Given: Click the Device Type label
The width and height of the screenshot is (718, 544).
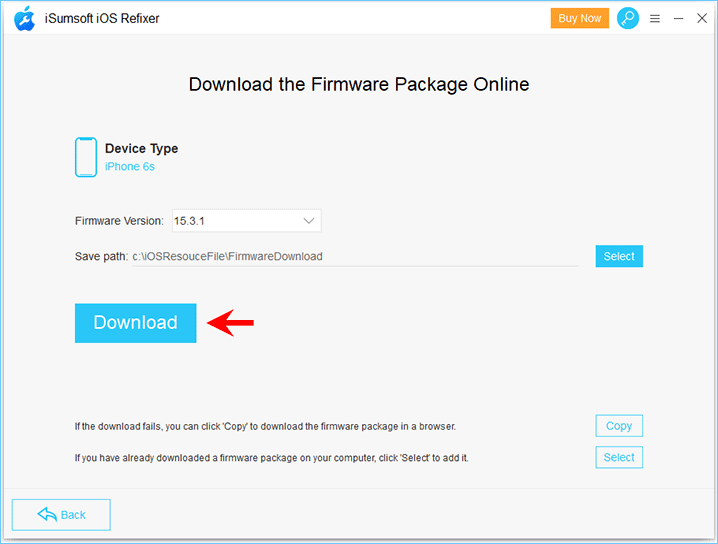Looking at the screenshot, I should pos(141,148).
